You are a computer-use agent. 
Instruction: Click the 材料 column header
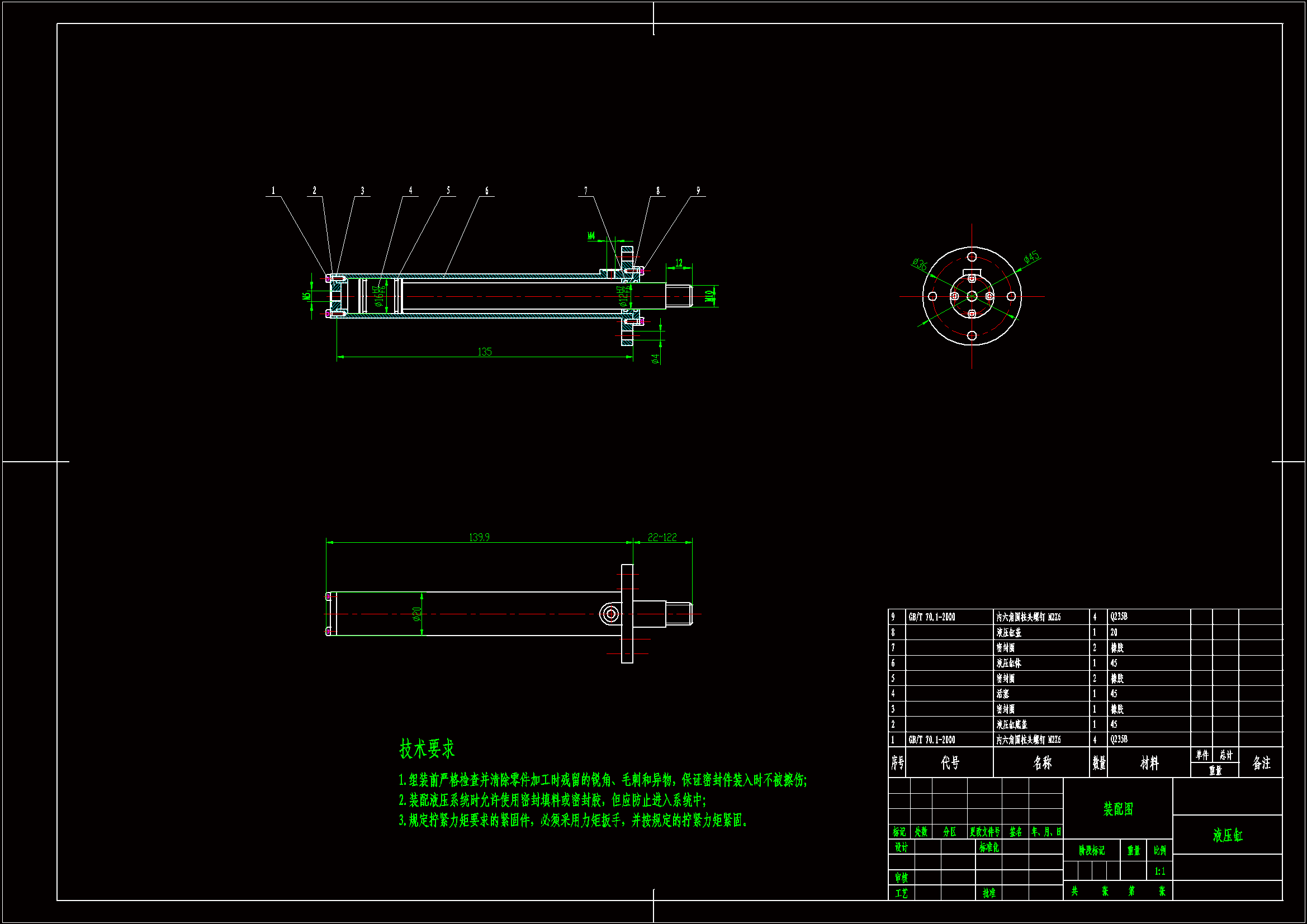1149,763
